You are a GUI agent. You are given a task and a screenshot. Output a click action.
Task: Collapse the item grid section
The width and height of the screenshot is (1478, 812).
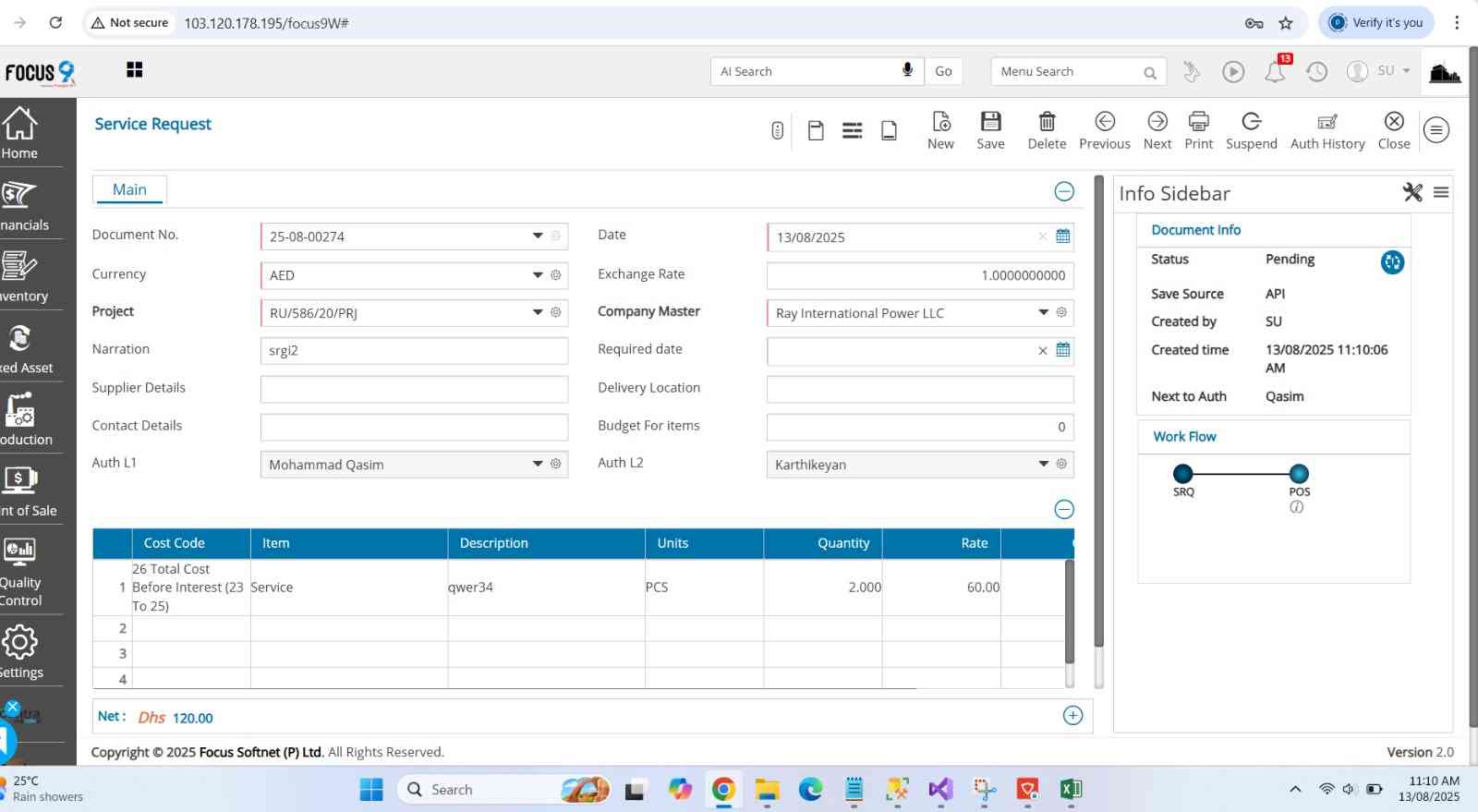1064,509
